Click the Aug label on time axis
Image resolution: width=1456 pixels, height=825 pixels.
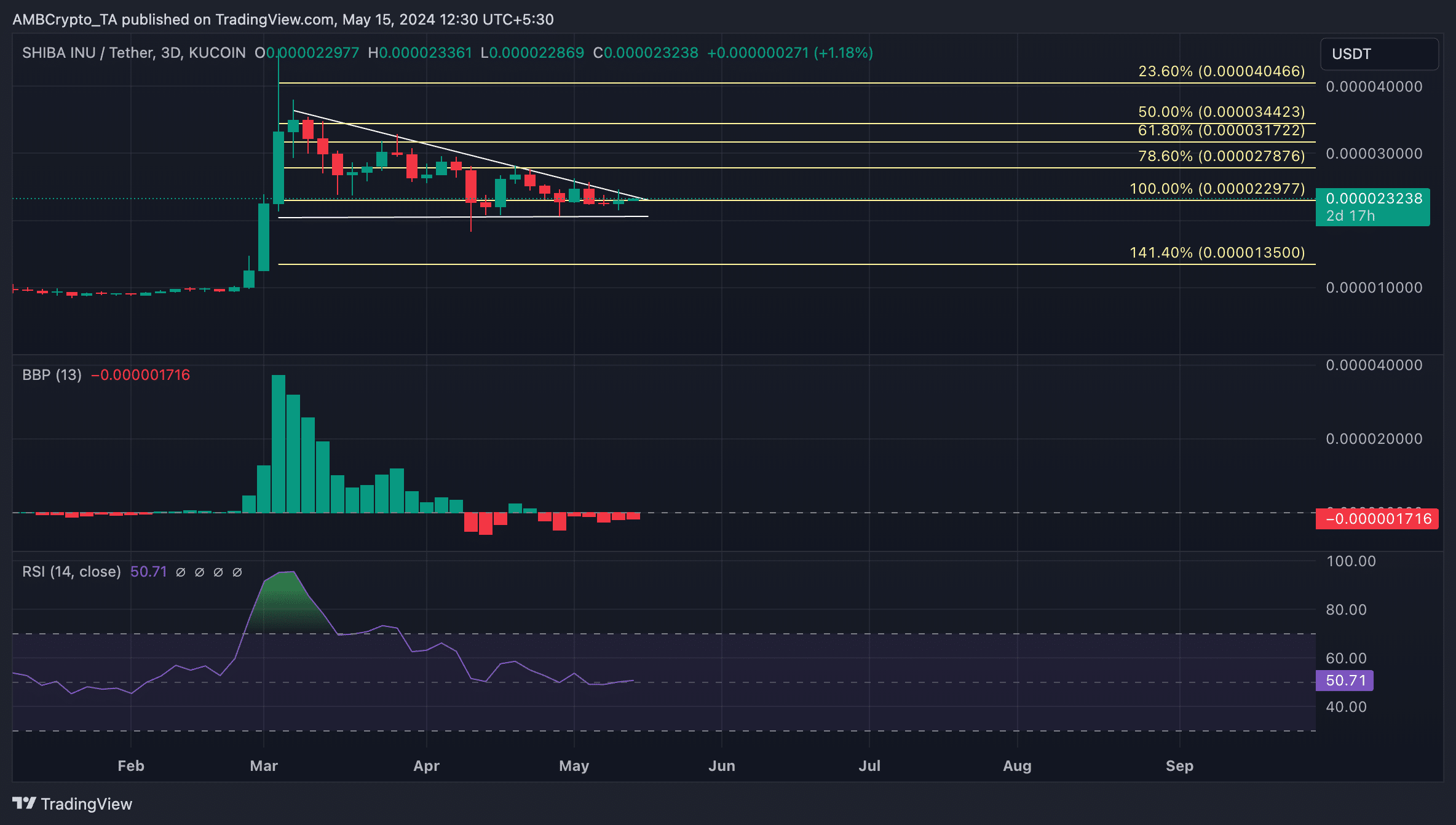click(x=1018, y=766)
